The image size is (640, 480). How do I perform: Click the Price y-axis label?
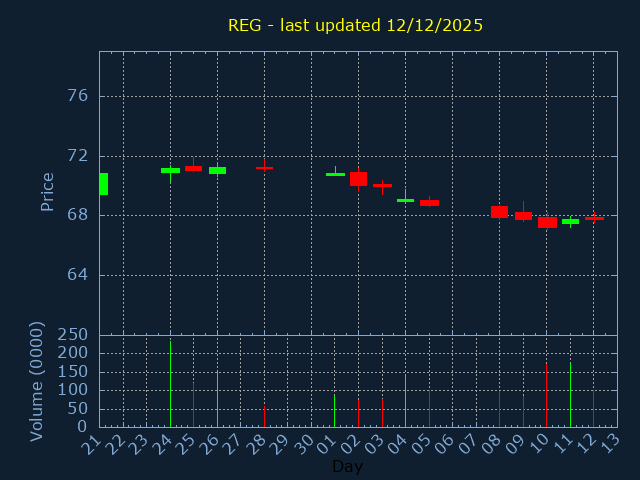(x=47, y=191)
